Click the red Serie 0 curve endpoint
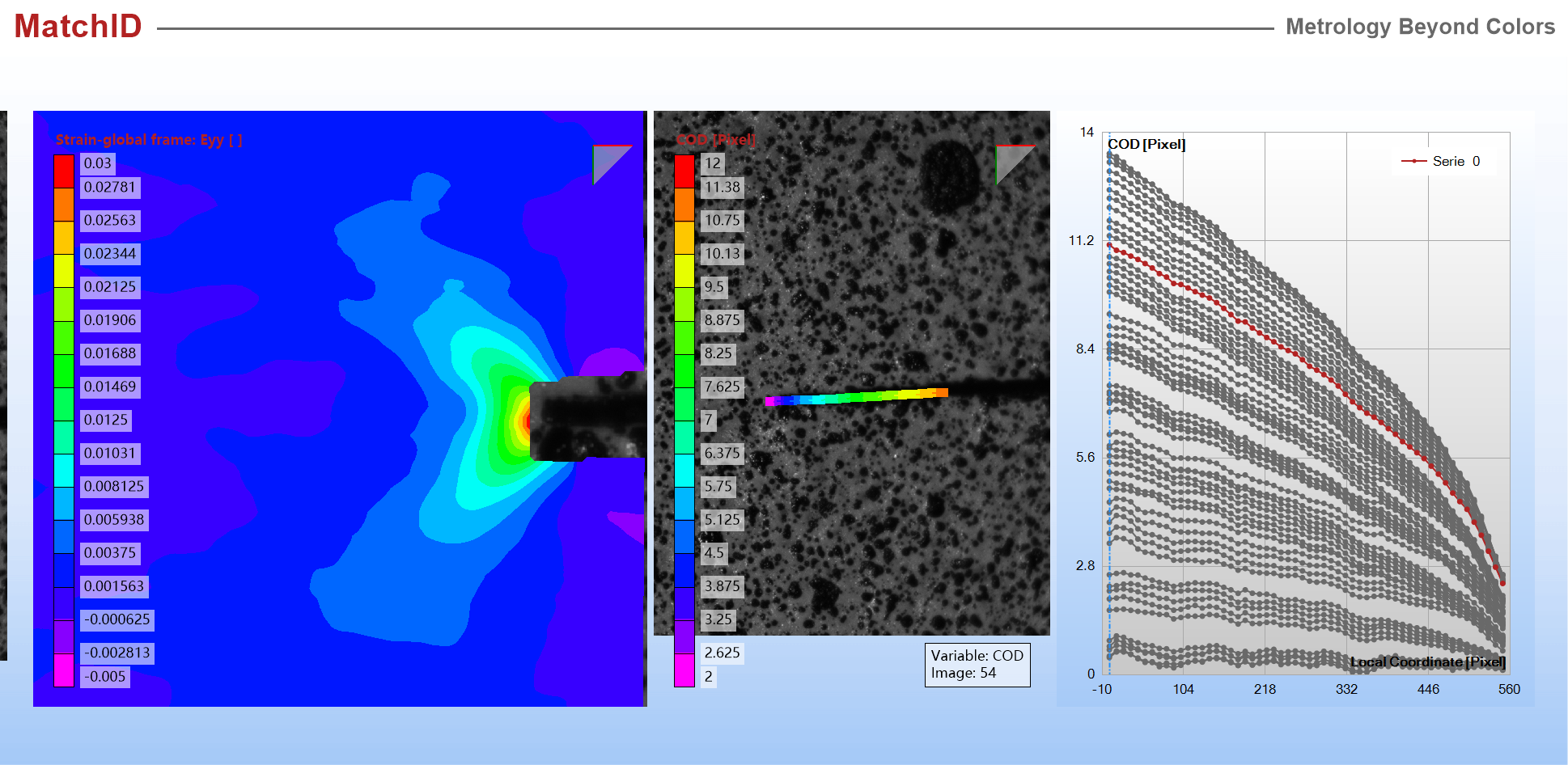The image size is (1568, 765). click(x=1502, y=583)
